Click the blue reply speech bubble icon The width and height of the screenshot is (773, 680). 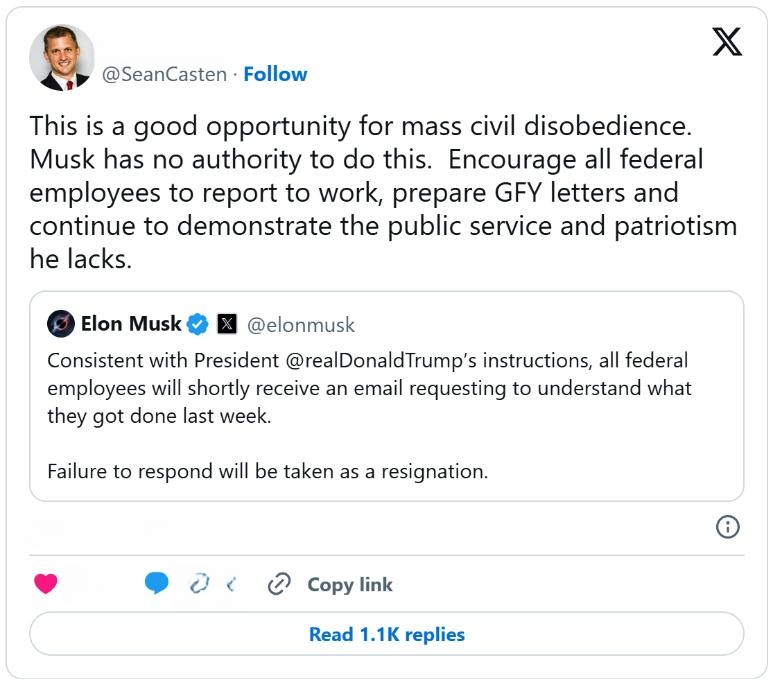click(x=157, y=583)
